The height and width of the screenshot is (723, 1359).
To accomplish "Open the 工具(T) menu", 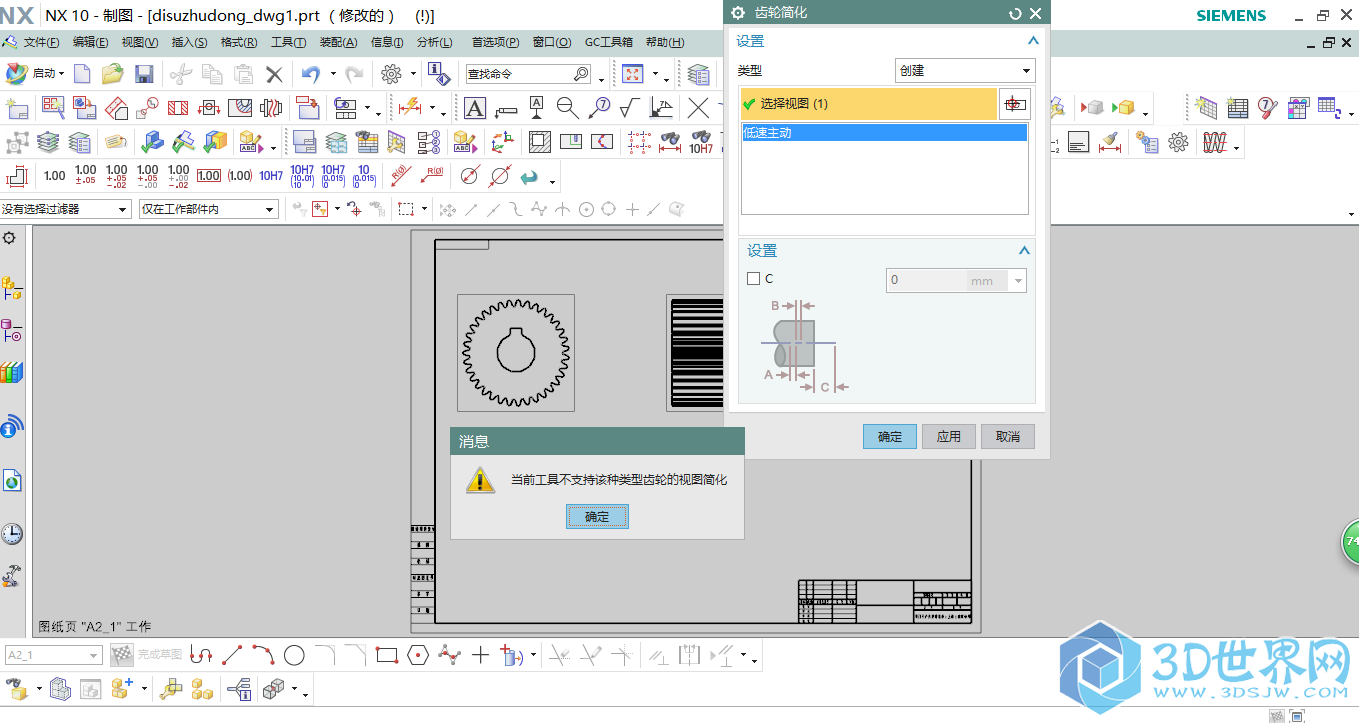I will pos(288,42).
